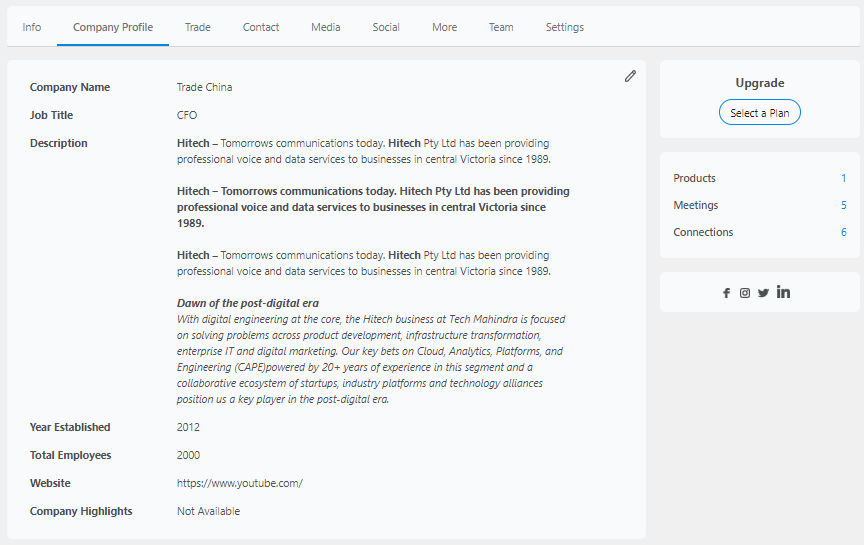Image resolution: width=864 pixels, height=545 pixels.
Task: Click the job title value CFO
Action: (187, 115)
